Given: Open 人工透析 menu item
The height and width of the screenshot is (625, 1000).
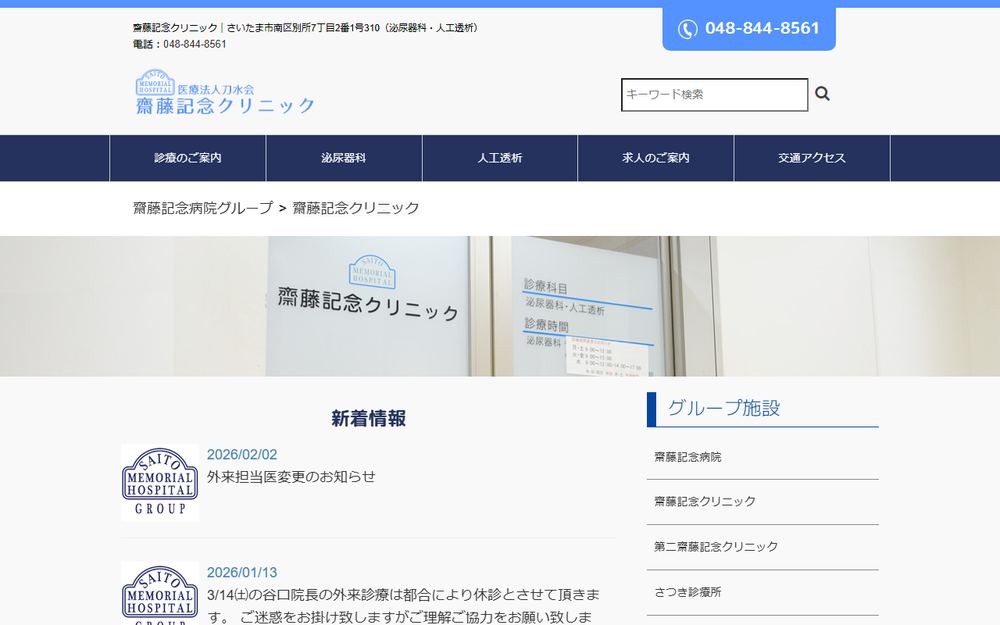Looking at the screenshot, I should coord(500,158).
